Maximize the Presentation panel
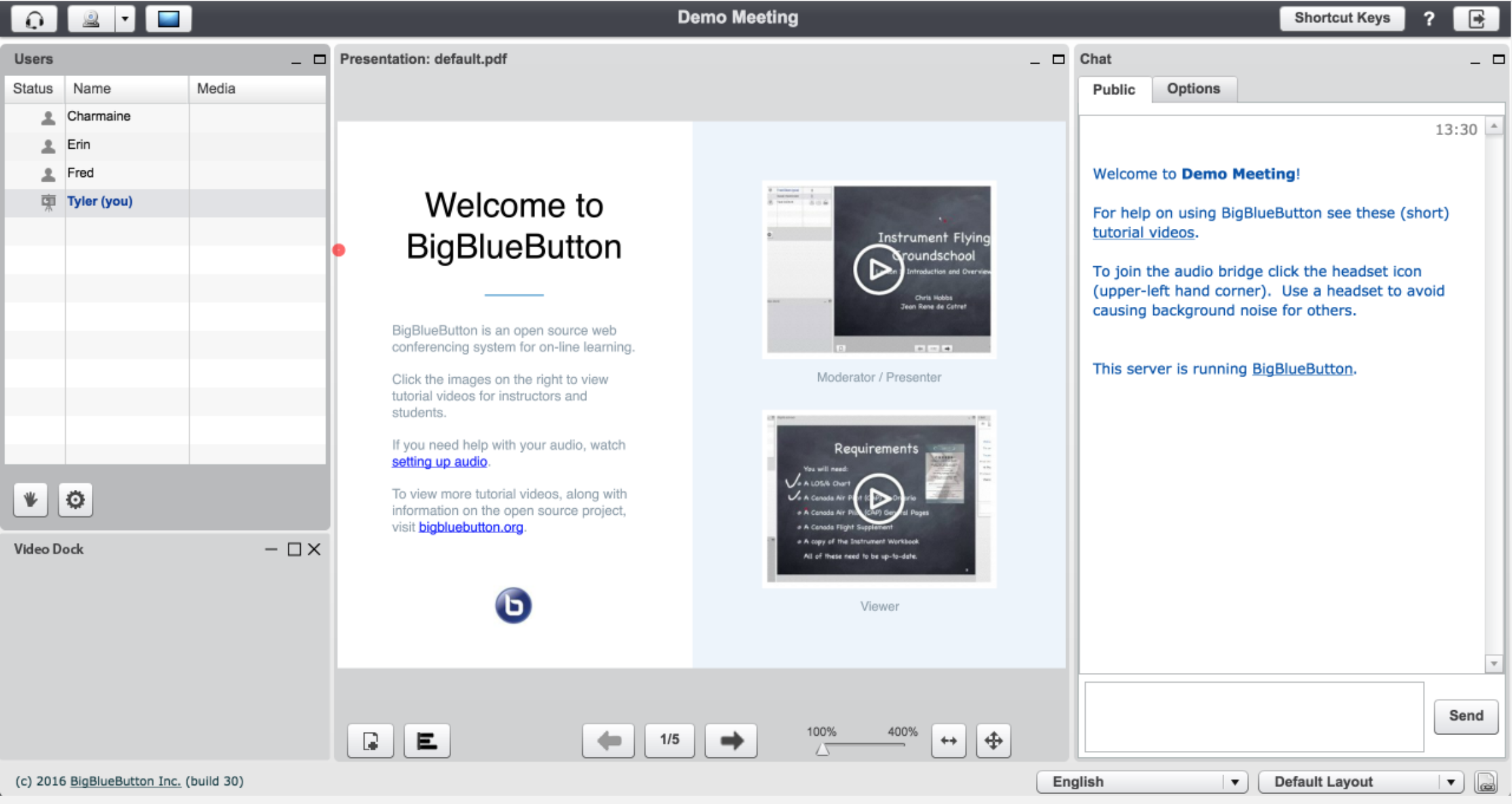The height and width of the screenshot is (804, 1512). pyautogui.click(x=1058, y=60)
